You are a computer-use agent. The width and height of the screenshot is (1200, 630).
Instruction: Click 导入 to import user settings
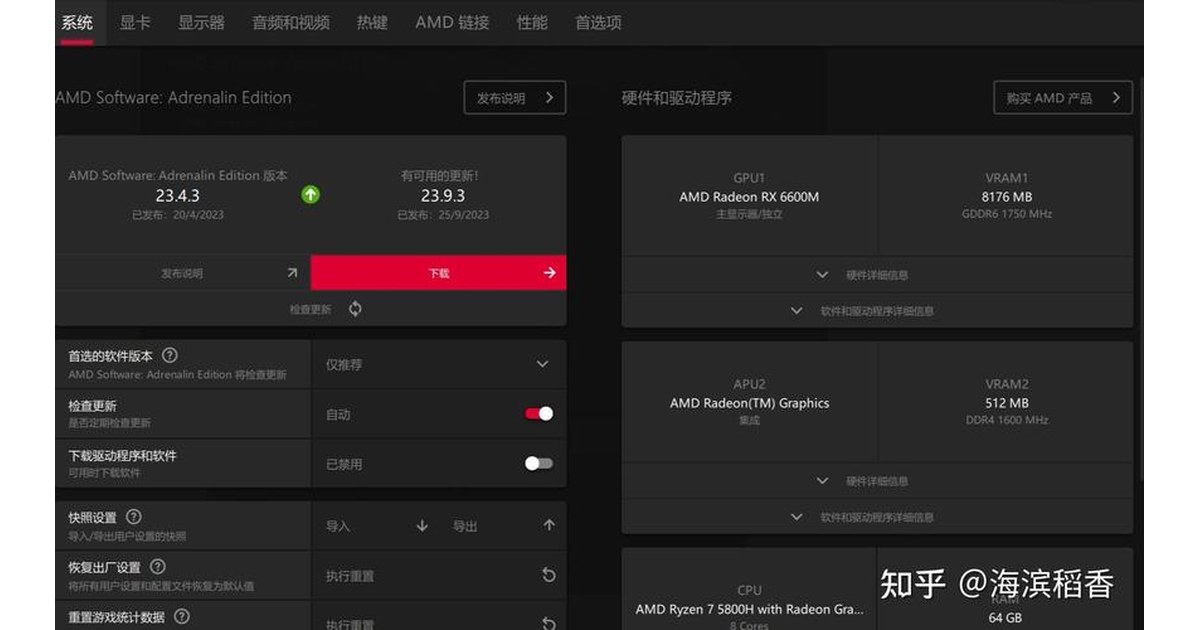point(338,526)
